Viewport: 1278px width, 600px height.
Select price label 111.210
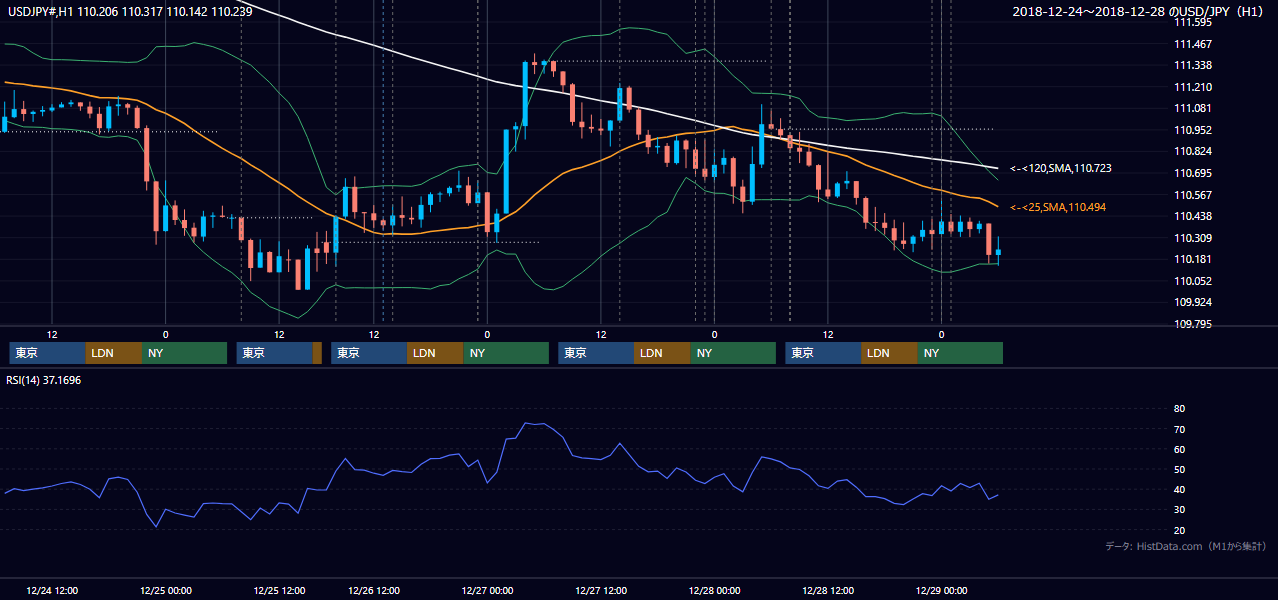point(1192,87)
